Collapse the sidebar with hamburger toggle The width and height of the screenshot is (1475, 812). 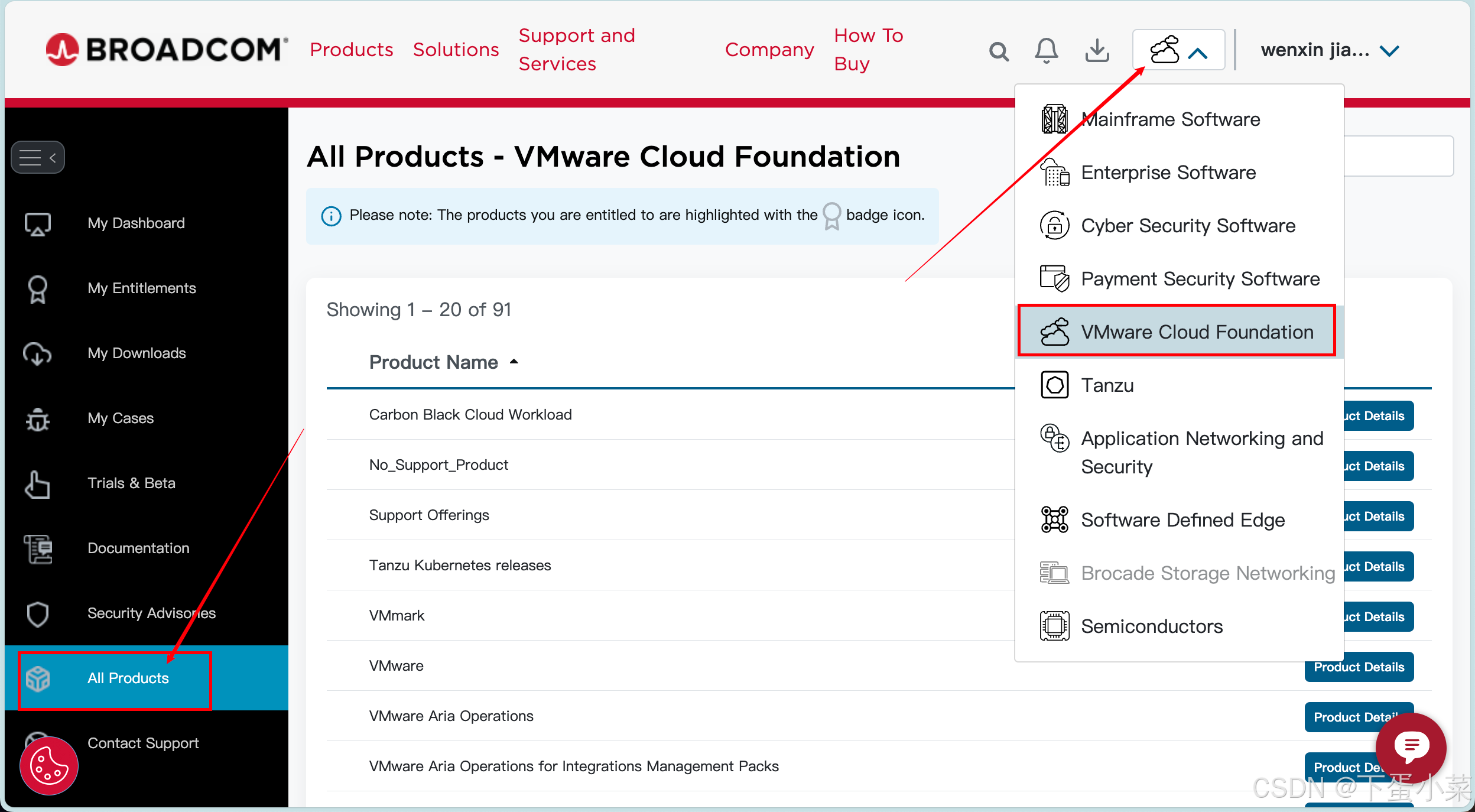coord(38,157)
